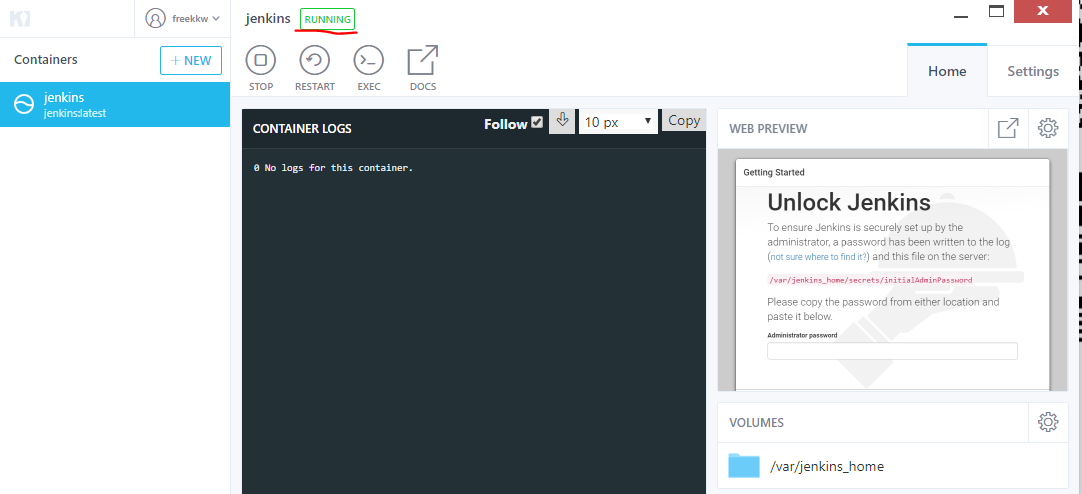
Task: Click the CONTAINER LOGS heading
Action: [302, 128]
